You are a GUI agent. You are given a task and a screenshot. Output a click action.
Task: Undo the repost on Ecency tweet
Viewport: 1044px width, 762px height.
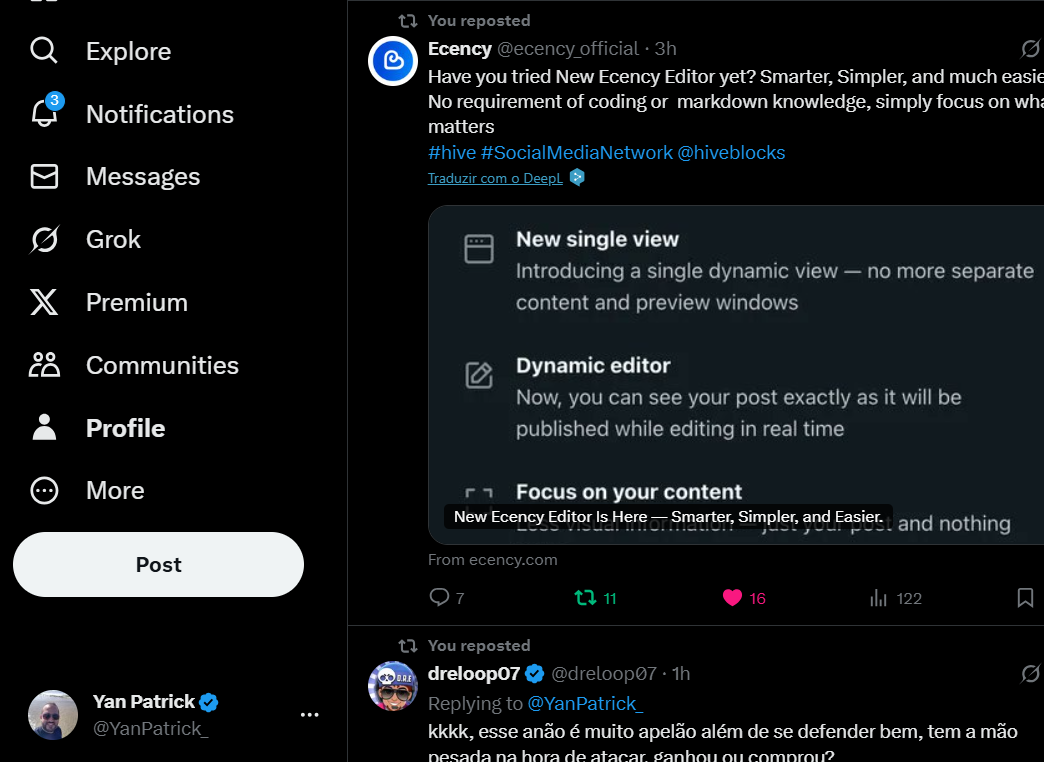tap(595, 597)
